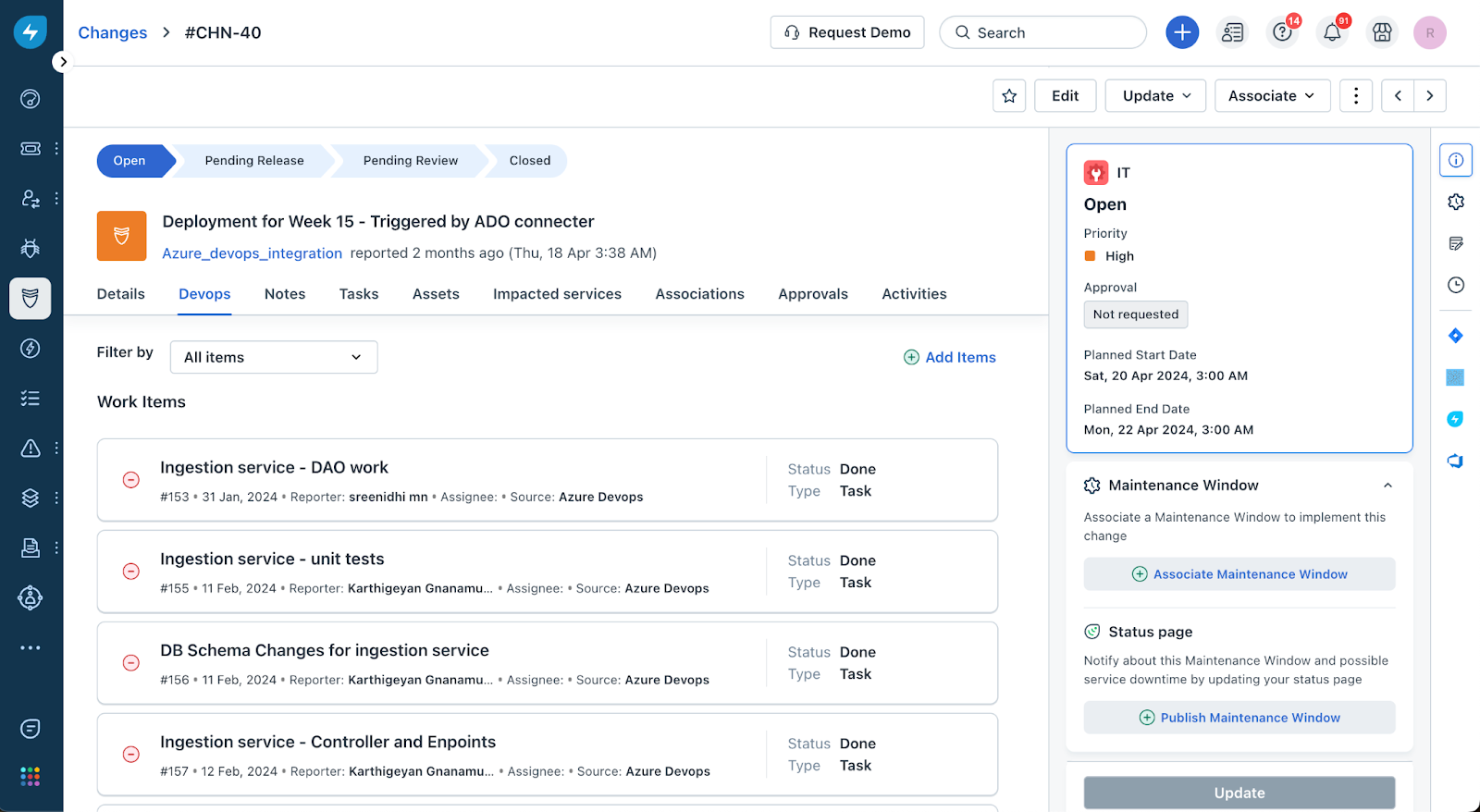Open the Update dropdown button
This screenshot has height=812, width=1480.
click(x=1156, y=96)
